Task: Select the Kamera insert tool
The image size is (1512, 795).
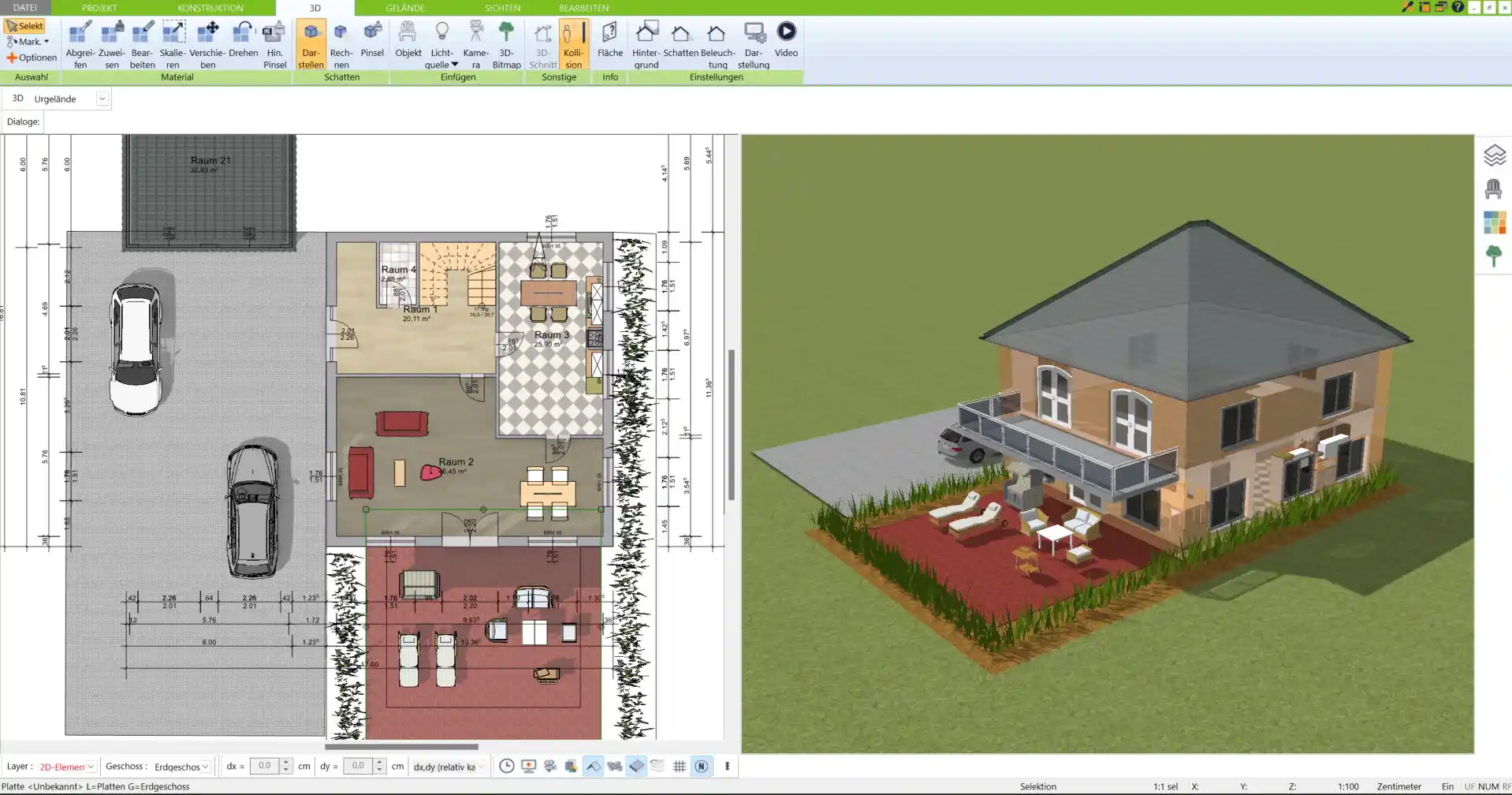Action: pyautogui.click(x=475, y=46)
